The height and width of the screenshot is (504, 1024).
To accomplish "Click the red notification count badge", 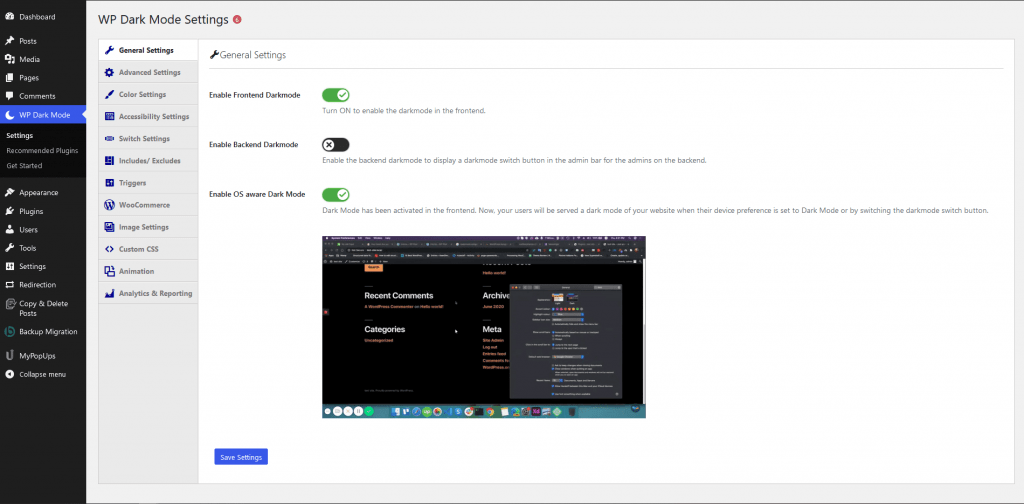I will coord(237,20).
